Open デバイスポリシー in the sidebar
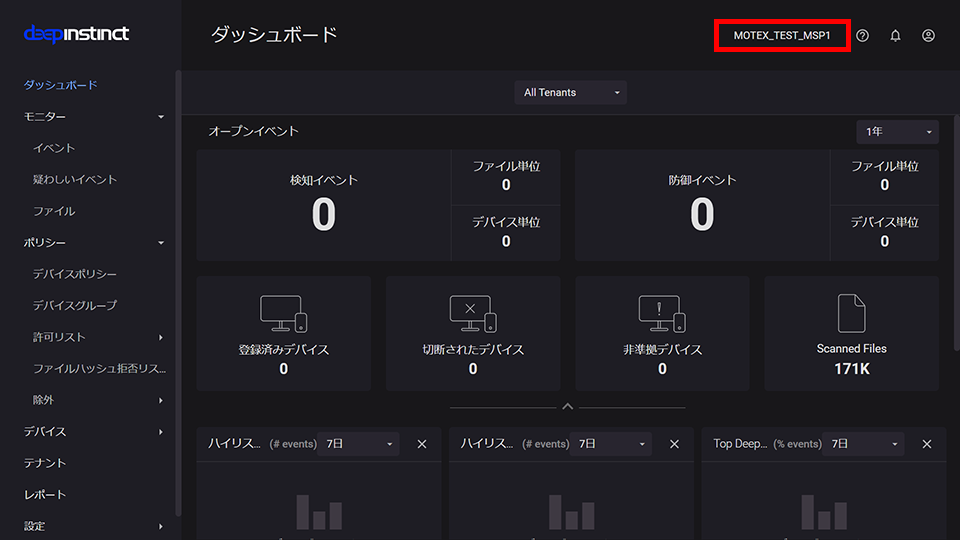Viewport: 960px width, 540px height. click(x=75, y=274)
